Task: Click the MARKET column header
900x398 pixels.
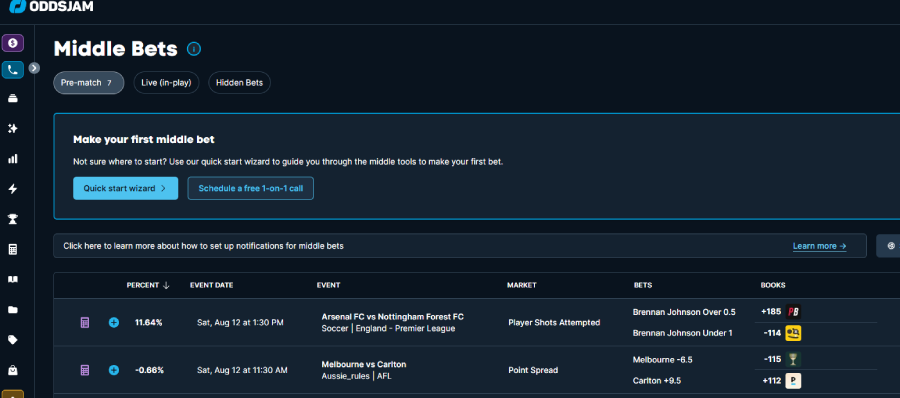Action: pos(522,285)
